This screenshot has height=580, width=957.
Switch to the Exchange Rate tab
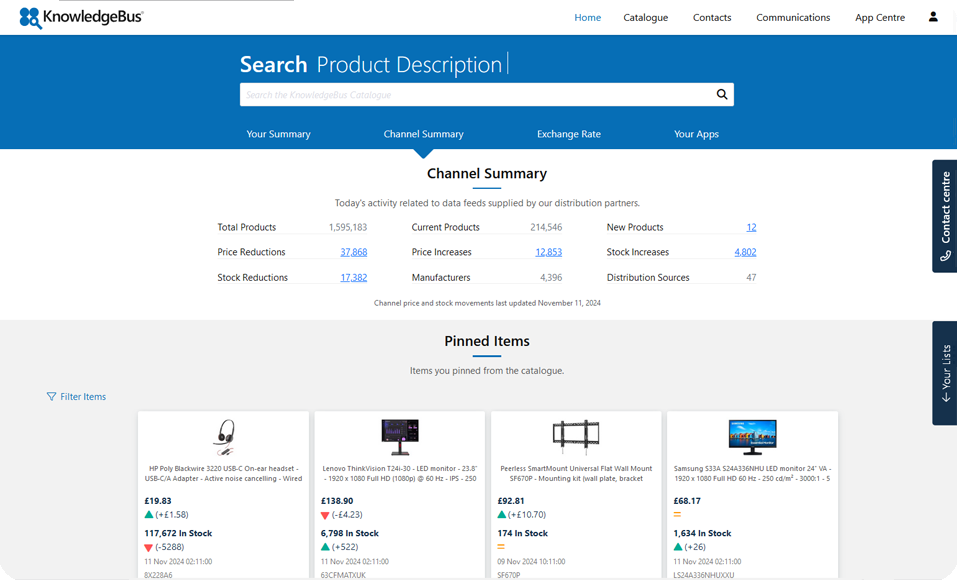coord(569,134)
